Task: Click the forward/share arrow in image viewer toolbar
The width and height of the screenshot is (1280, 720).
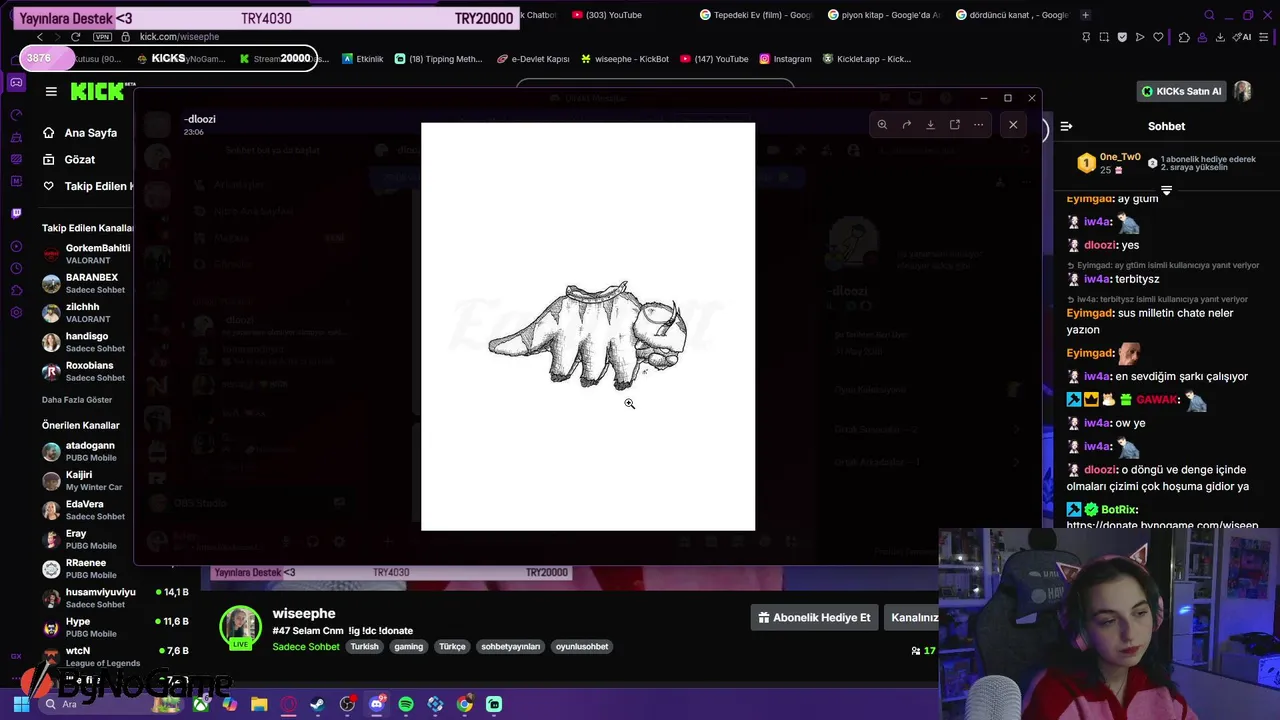Action: pyautogui.click(x=906, y=125)
